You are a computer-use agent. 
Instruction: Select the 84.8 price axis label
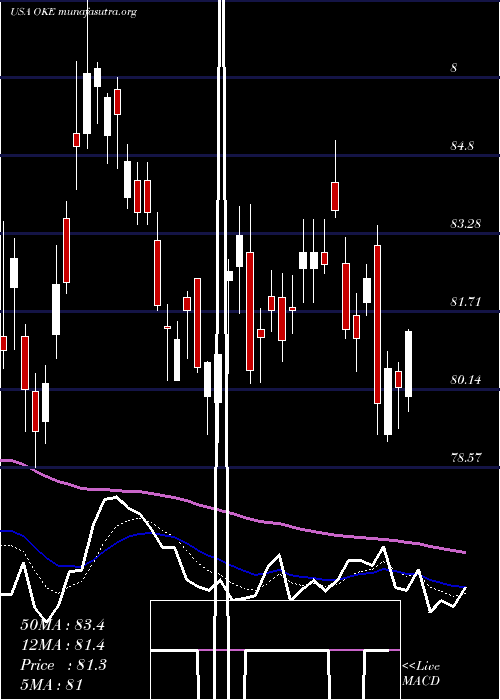[462, 146]
